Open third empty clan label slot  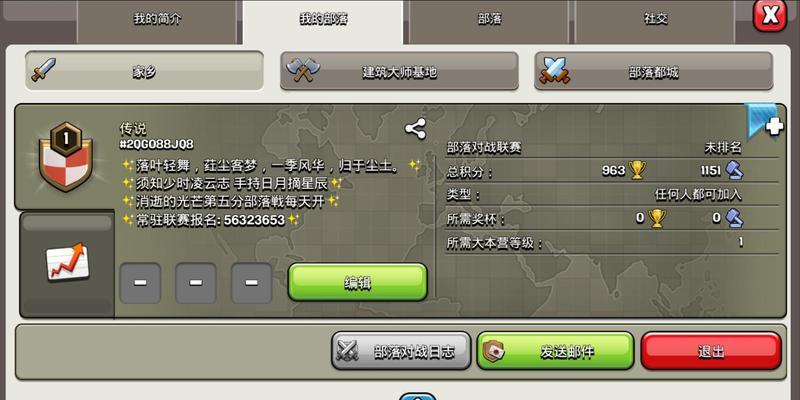point(252,283)
